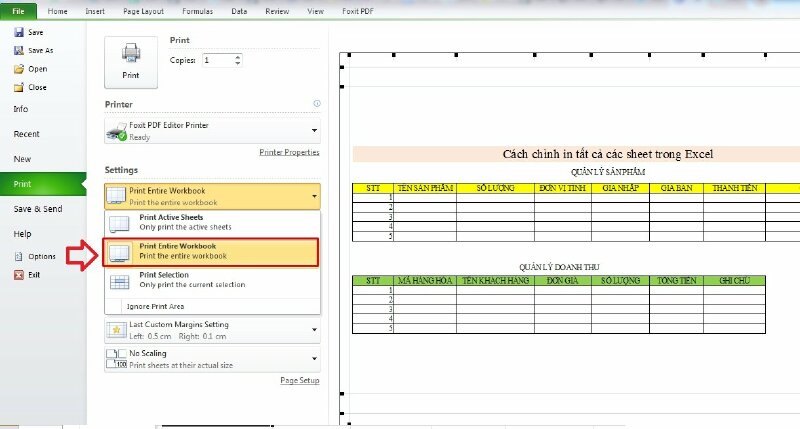The image size is (800, 429).
Task: Choose Print Active Sheets from the list
Action: tap(212, 223)
